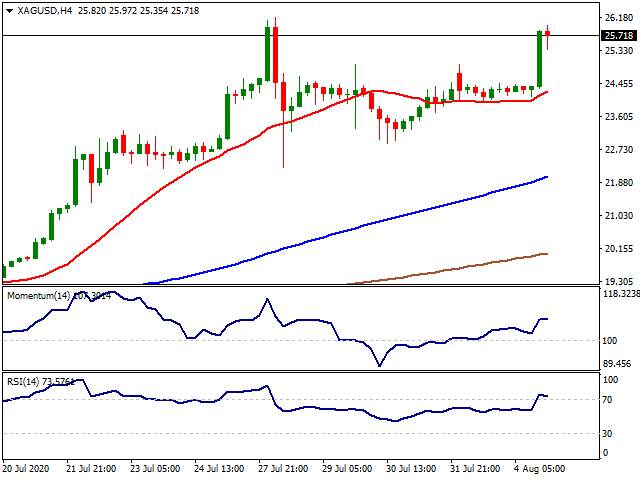Open the XAGUSD chart dropdown triangle
The image size is (640, 480).
9,11
